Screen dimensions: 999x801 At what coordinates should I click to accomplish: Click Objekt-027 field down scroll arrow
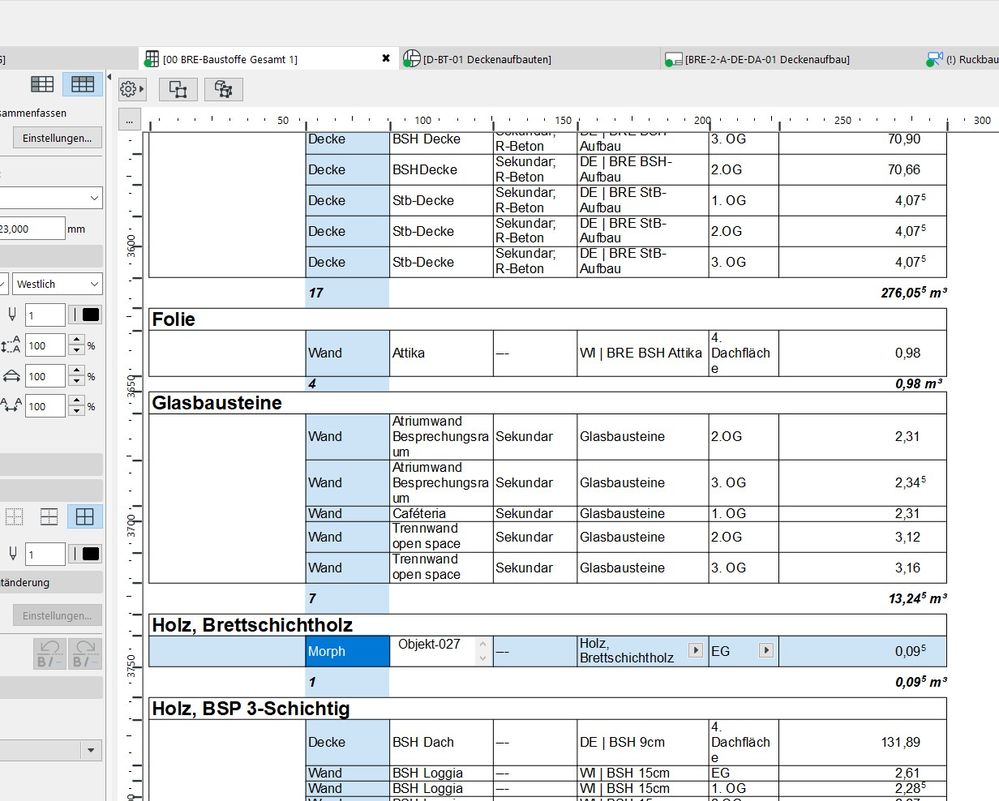(483, 658)
